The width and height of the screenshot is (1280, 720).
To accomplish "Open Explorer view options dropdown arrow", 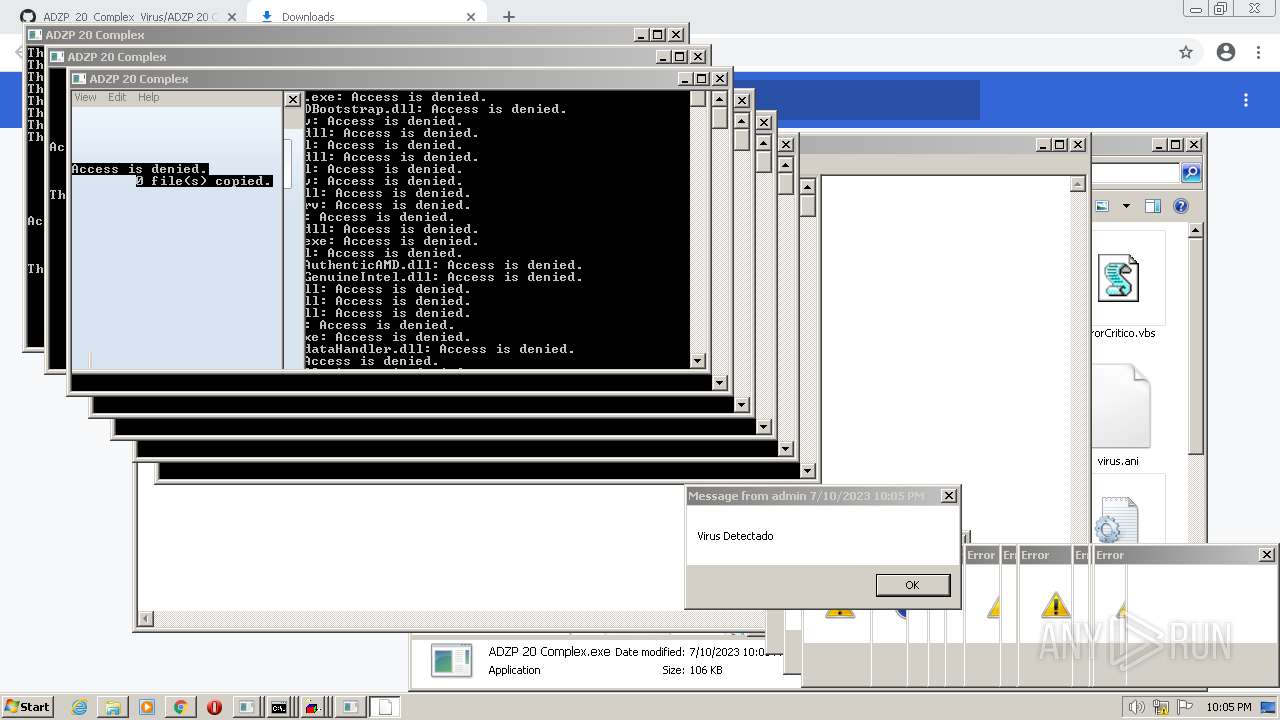I will [x=1126, y=206].
